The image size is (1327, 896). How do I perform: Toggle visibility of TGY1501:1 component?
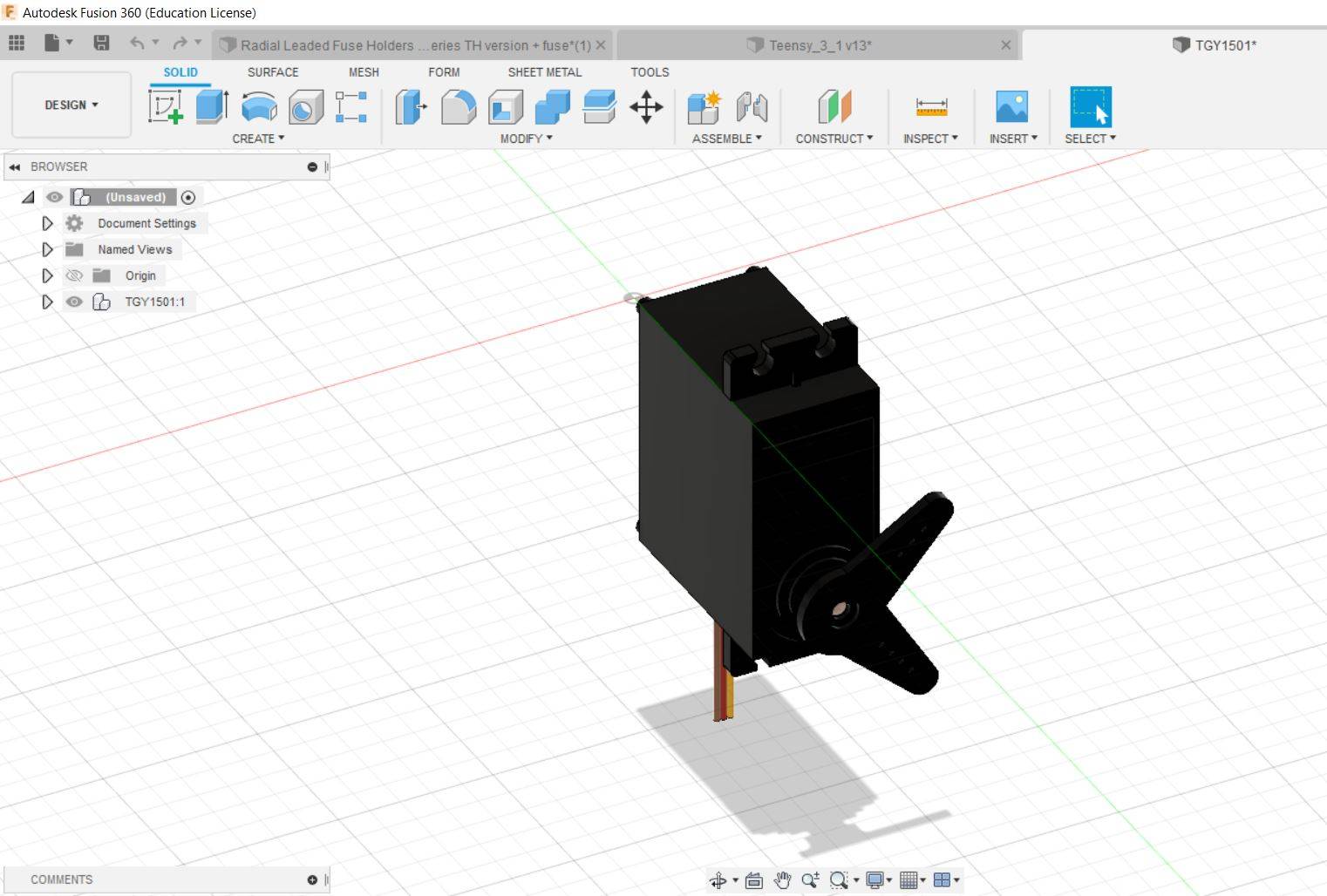click(74, 302)
